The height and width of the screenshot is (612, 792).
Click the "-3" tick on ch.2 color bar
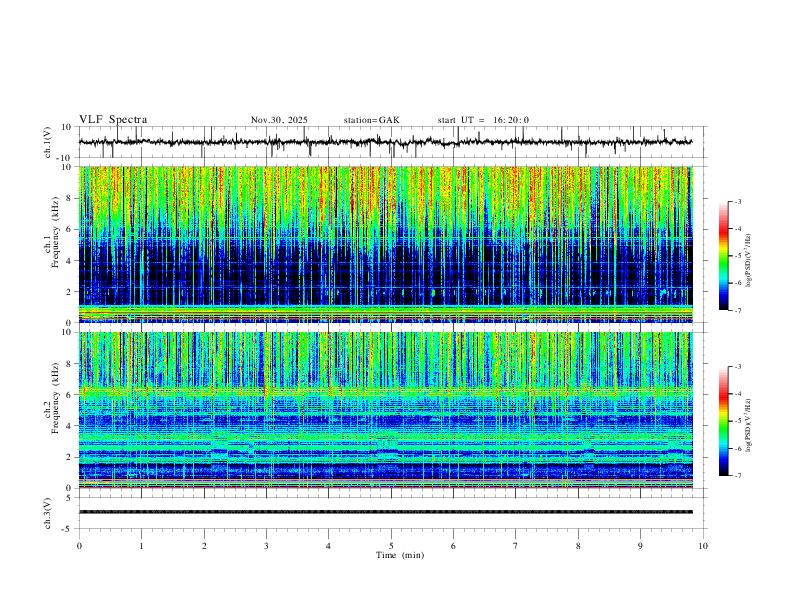point(737,367)
